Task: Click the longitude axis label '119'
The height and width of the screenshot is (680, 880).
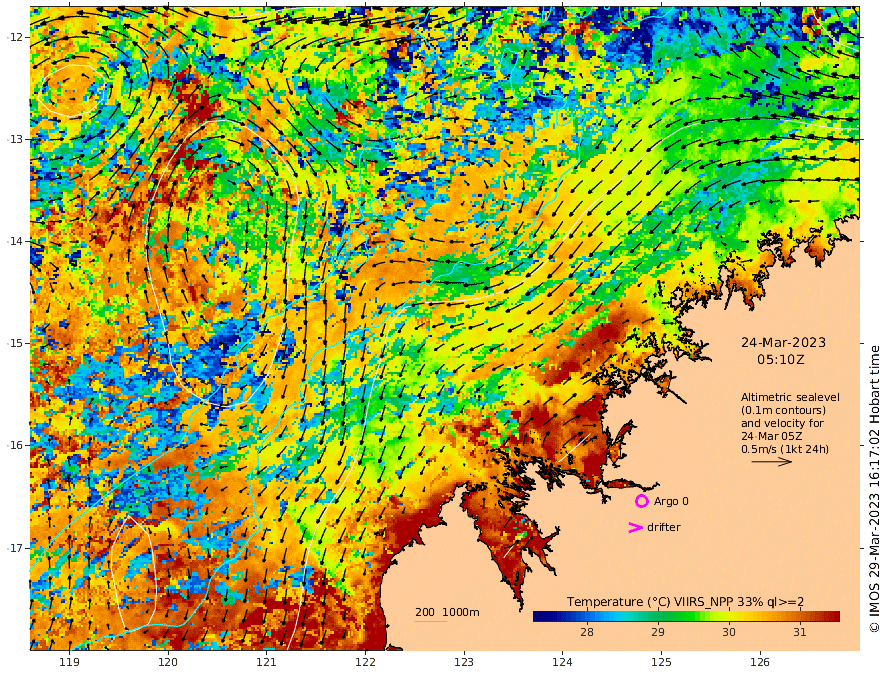Action: pyautogui.click(x=69, y=663)
